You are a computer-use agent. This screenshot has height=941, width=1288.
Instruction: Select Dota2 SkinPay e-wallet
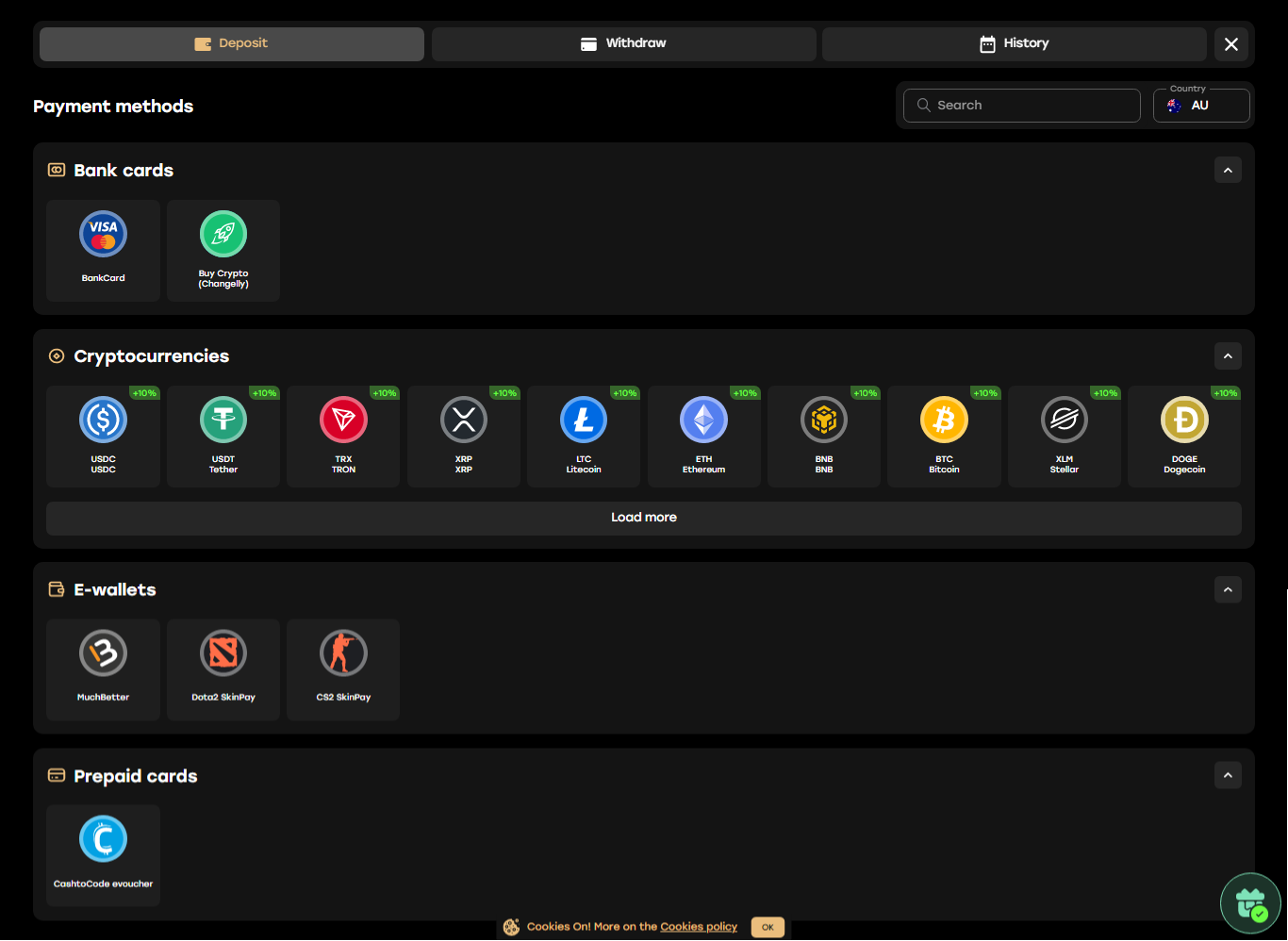223,669
